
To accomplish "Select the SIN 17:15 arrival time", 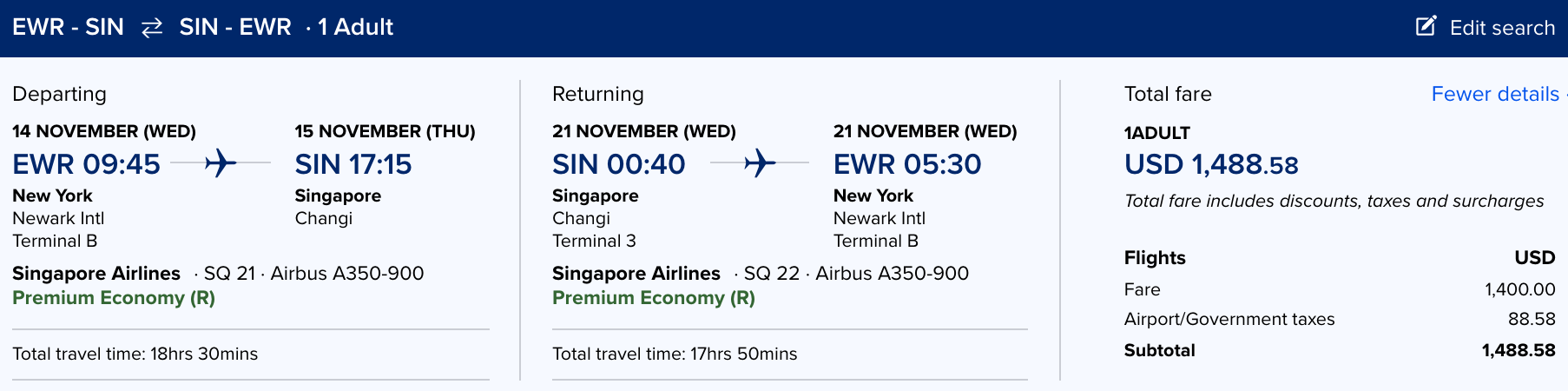I will click(x=353, y=164).
